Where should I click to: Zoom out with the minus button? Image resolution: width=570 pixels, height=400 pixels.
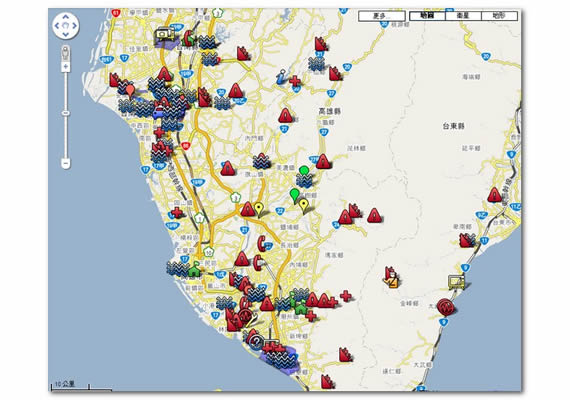point(65,164)
